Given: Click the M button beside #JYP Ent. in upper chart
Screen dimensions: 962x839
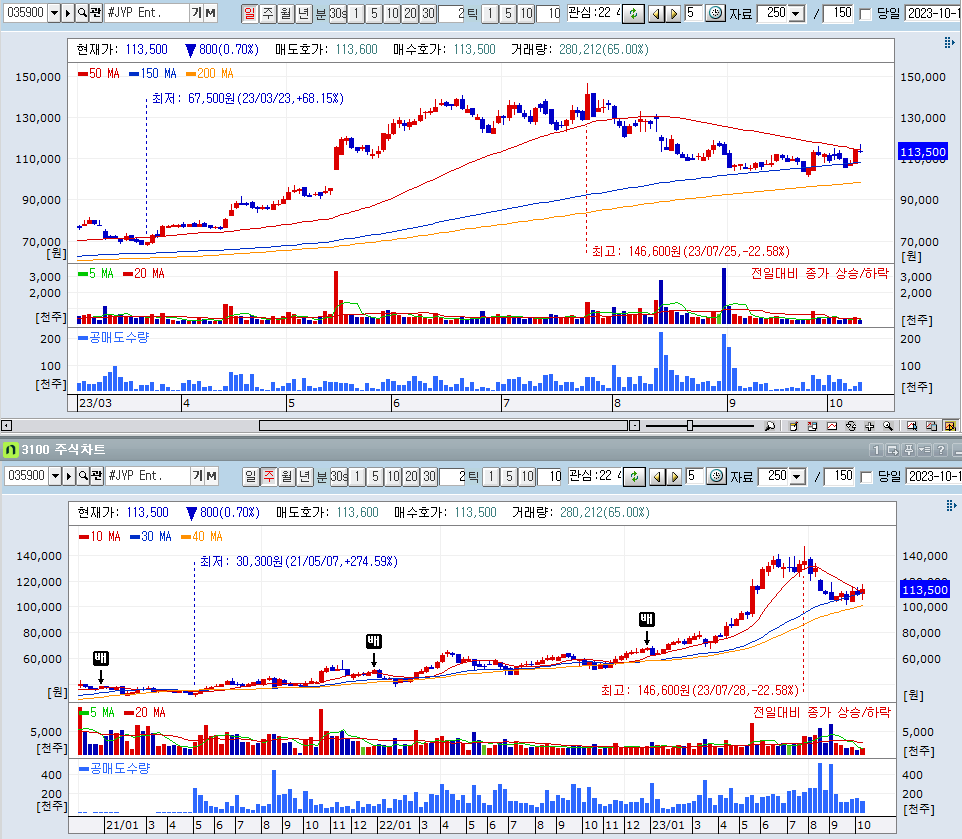Looking at the screenshot, I should tap(210, 13).
